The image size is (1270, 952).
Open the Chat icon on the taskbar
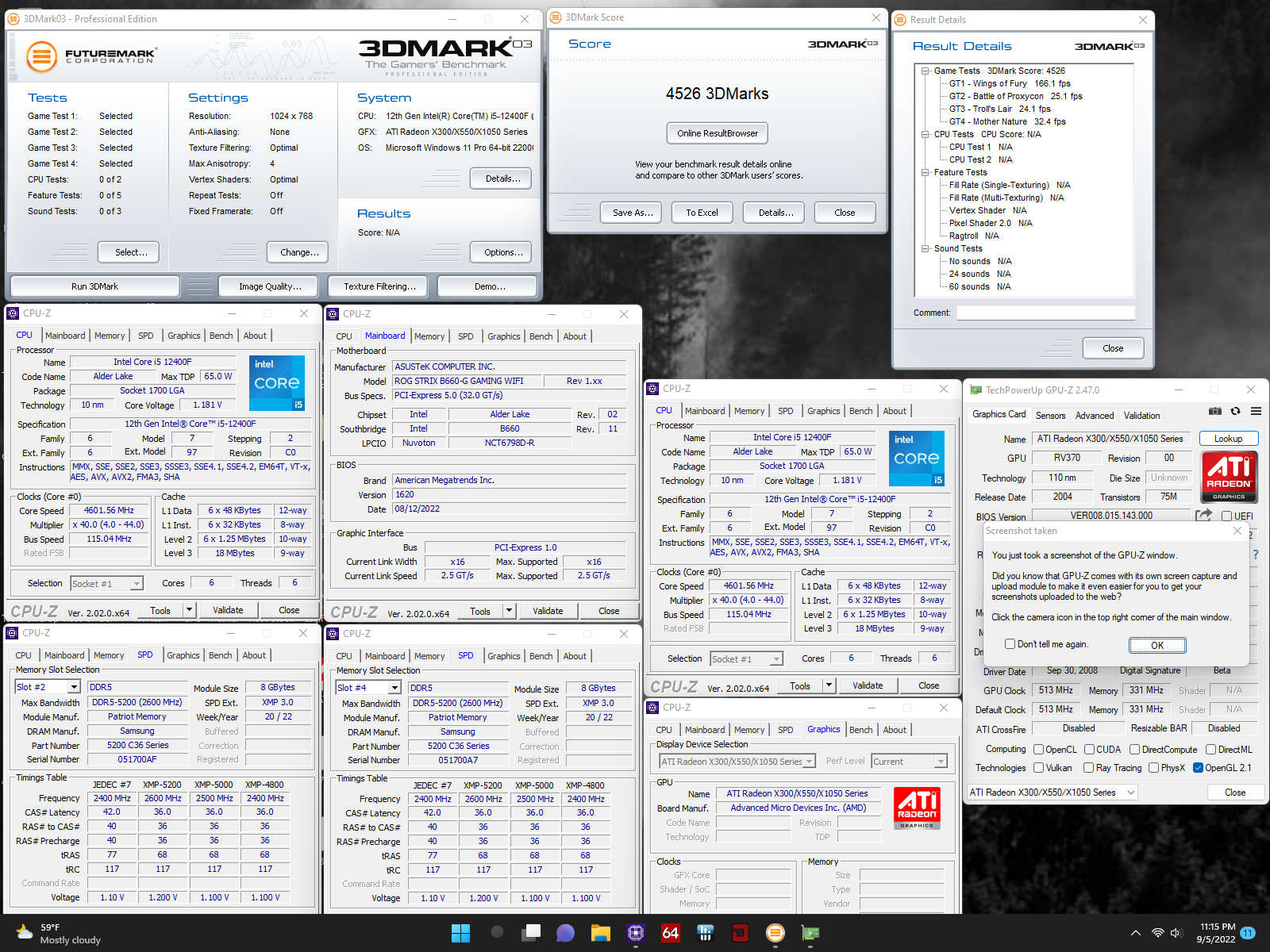(x=565, y=933)
